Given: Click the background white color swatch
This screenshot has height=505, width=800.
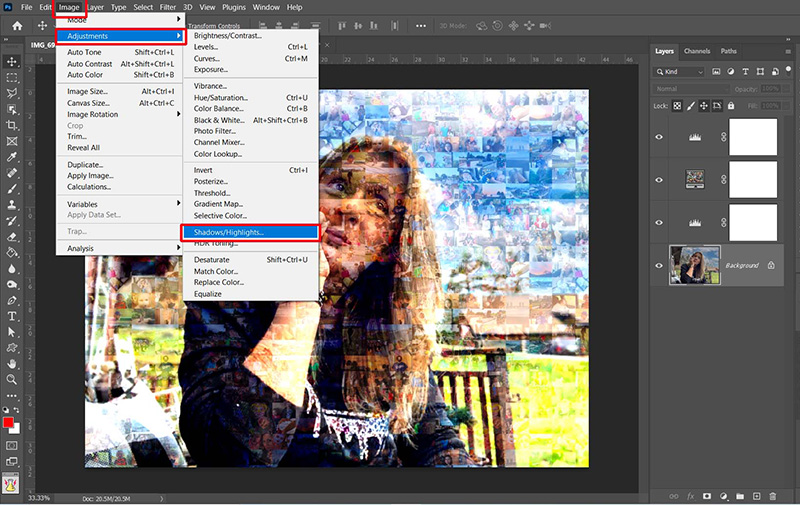Looking at the screenshot, I should click(x=16, y=430).
